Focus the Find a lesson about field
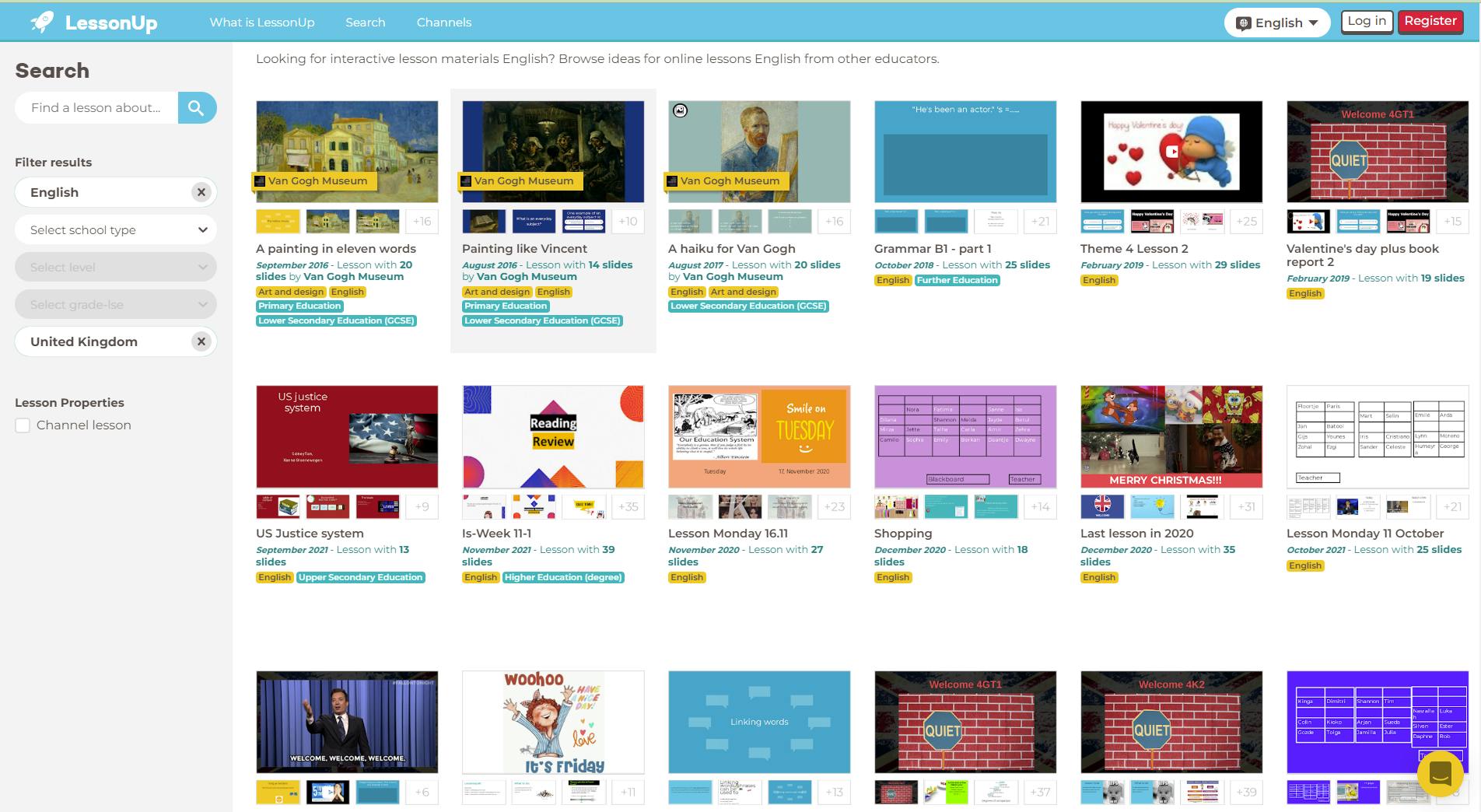This screenshot has height=812, width=1481. point(96,108)
